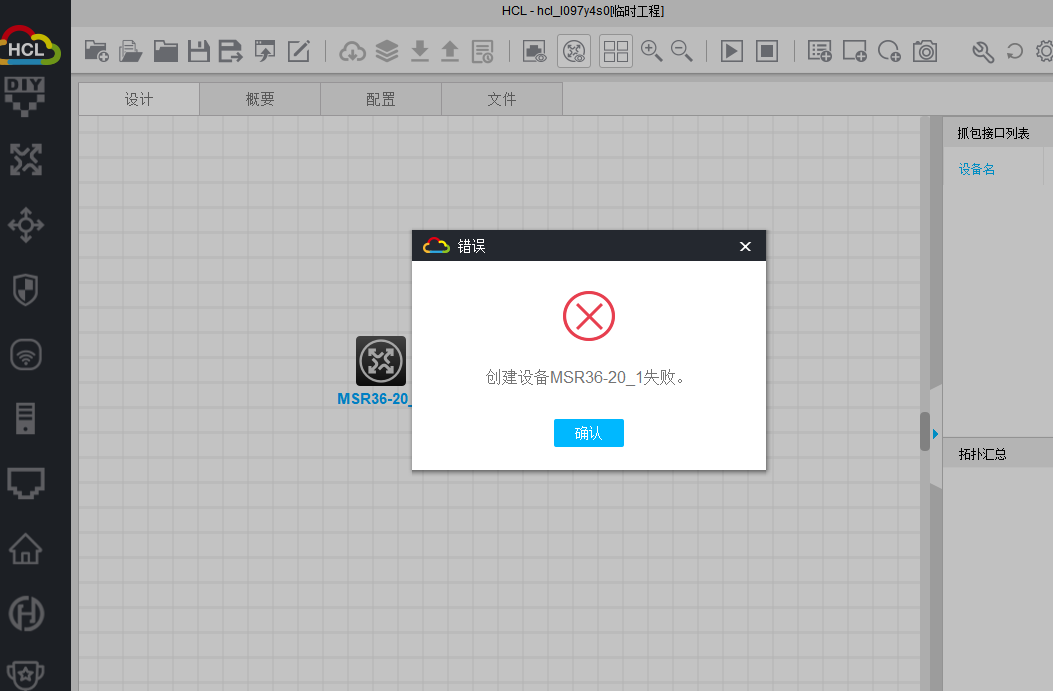The height and width of the screenshot is (691, 1053).
Task: Click the add ellipse shape icon
Action: [x=889, y=51]
